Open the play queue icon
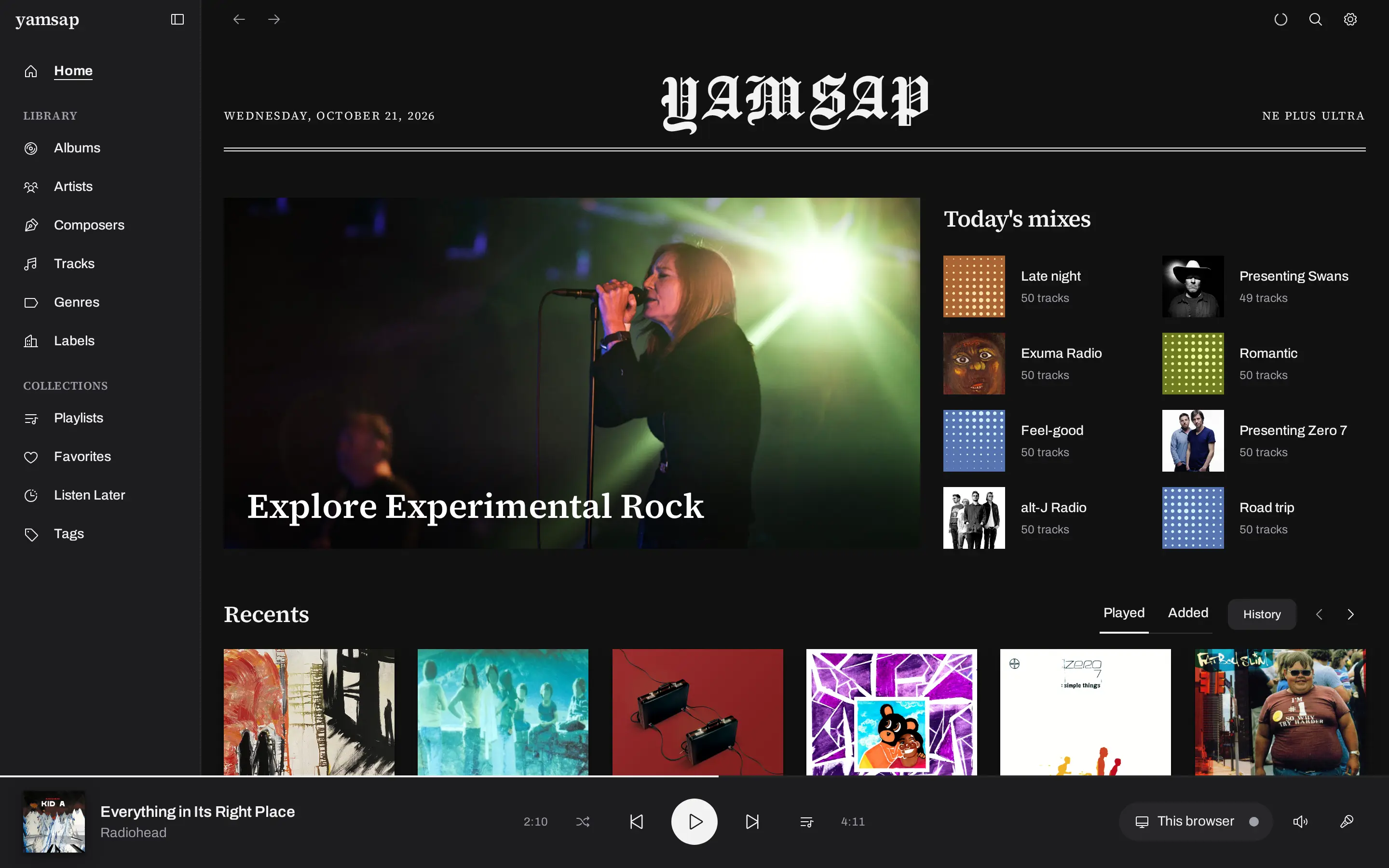Image resolution: width=1389 pixels, height=868 pixels. (x=806, y=822)
